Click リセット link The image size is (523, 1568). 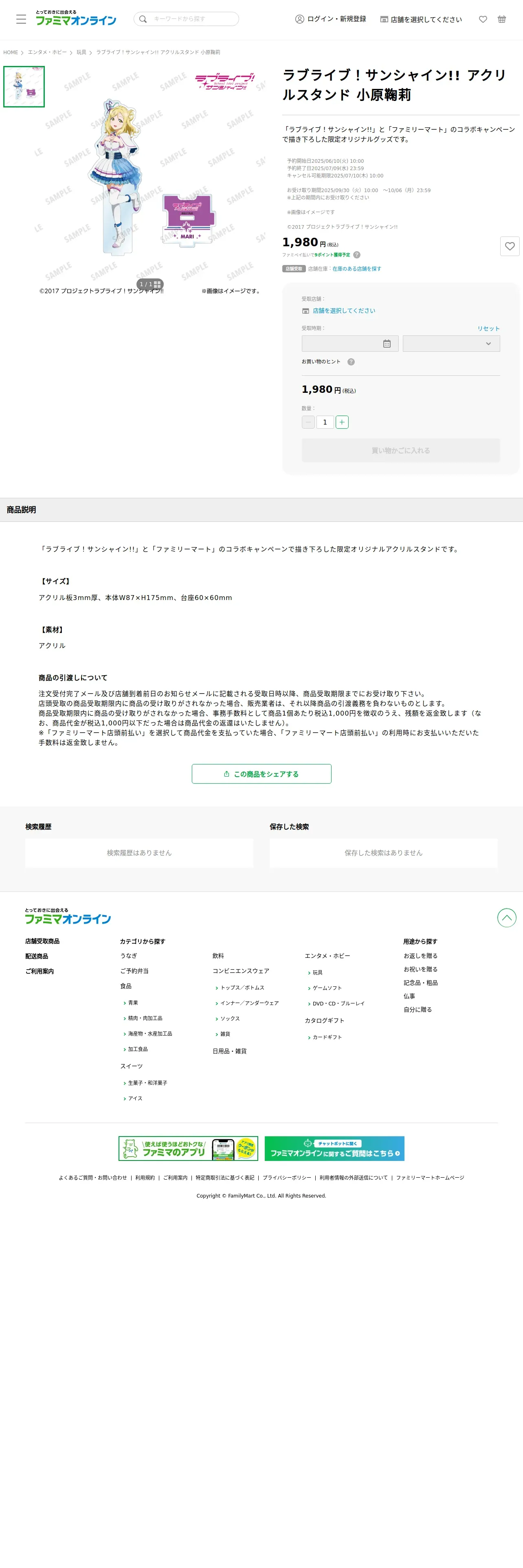pyautogui.click(x=488, y=328)
